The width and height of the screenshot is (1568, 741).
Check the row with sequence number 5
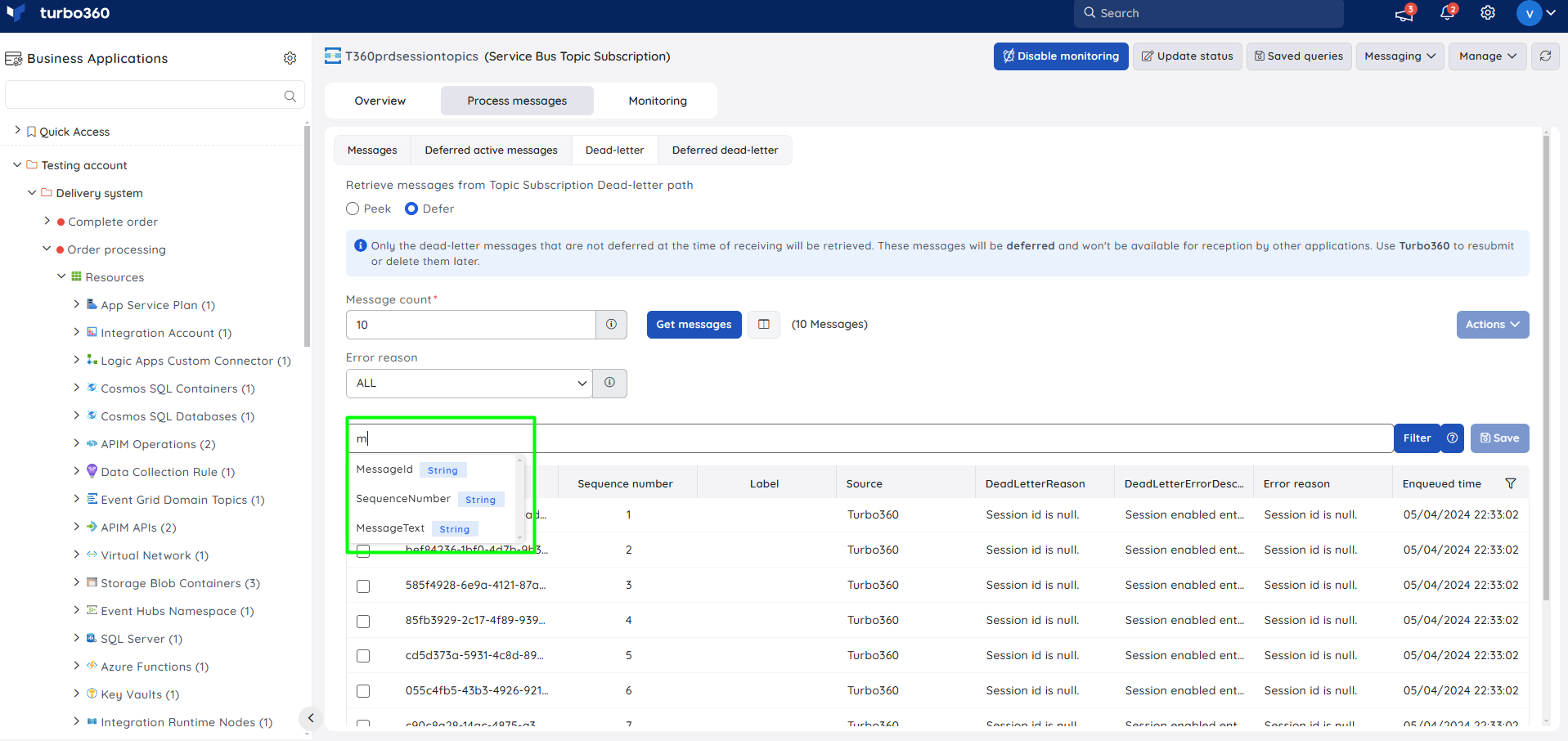pos(363,656)
